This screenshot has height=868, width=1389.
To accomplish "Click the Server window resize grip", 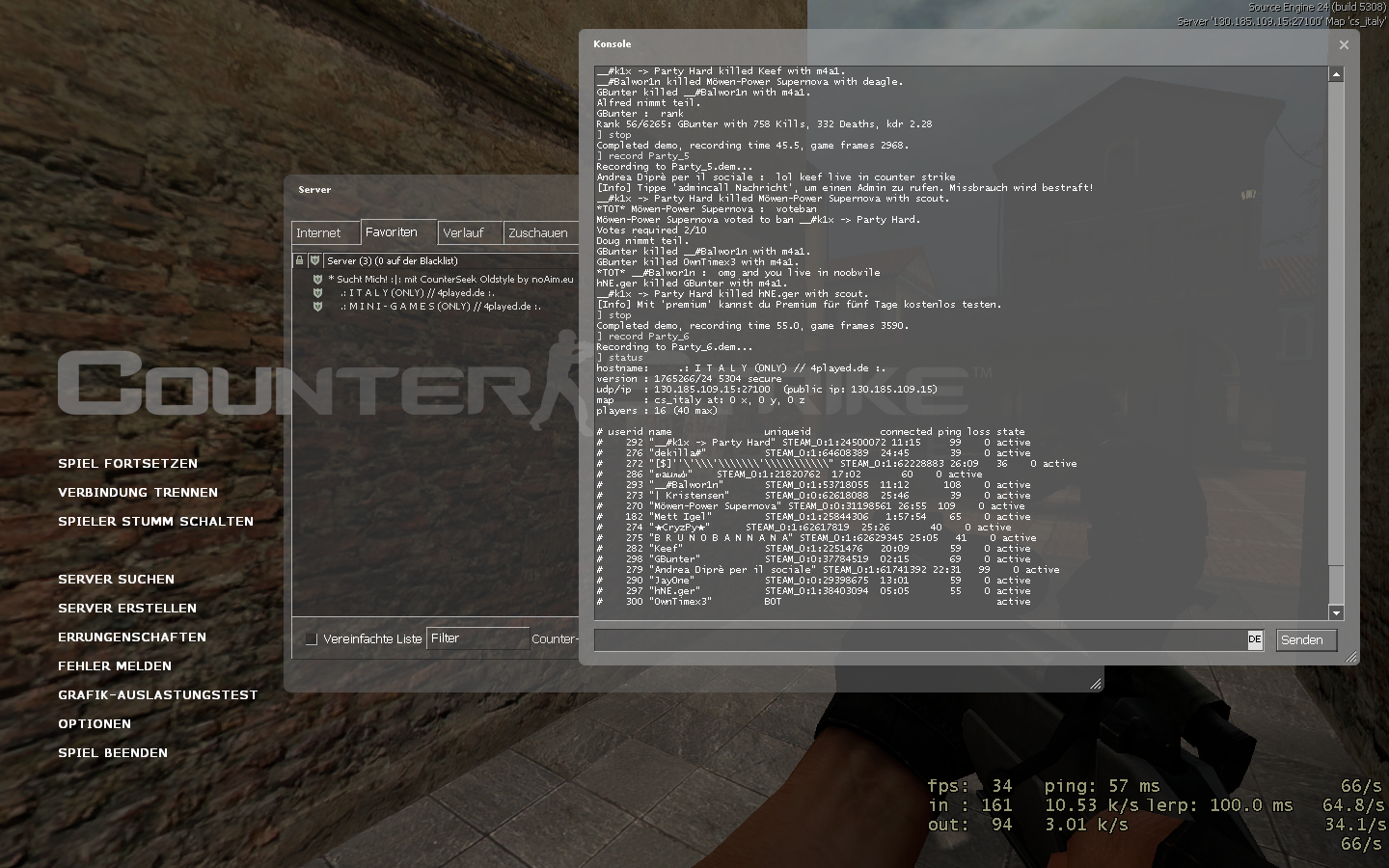I will (x=1096, y=684).
